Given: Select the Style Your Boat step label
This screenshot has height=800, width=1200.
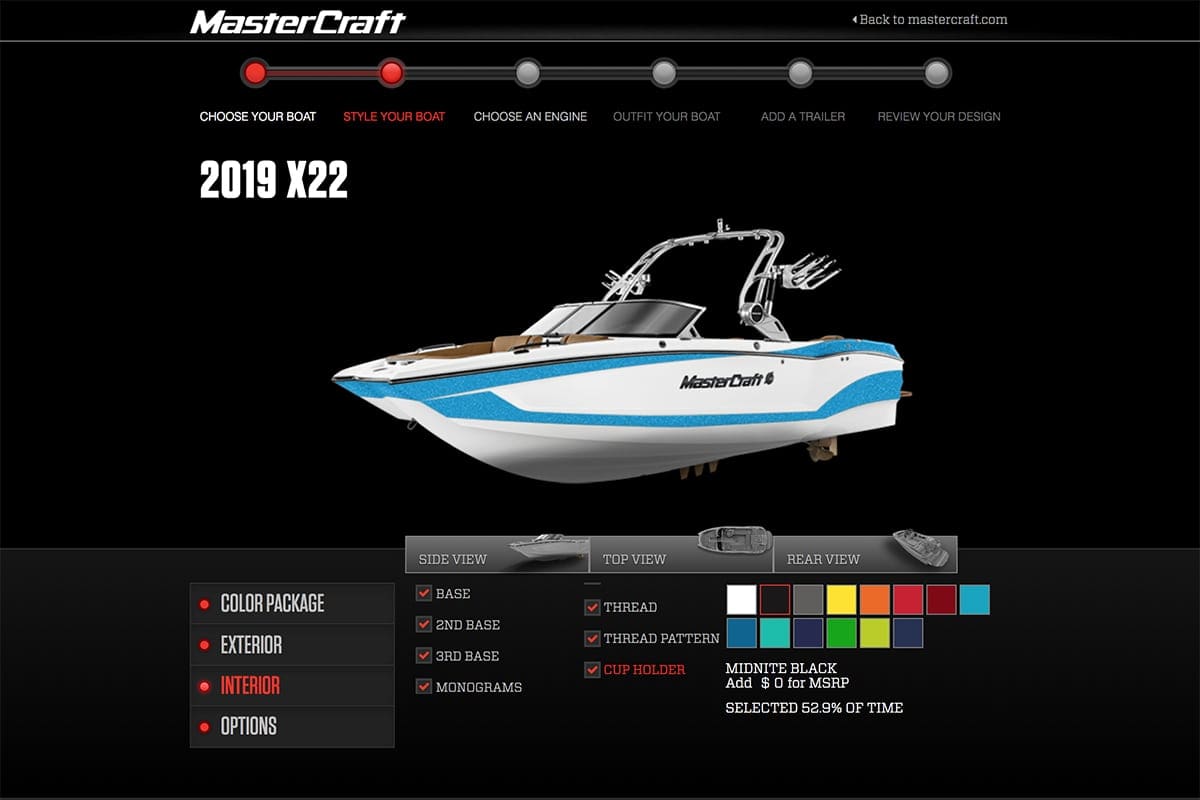Looking at the screenshot, I should pos(394,116).
